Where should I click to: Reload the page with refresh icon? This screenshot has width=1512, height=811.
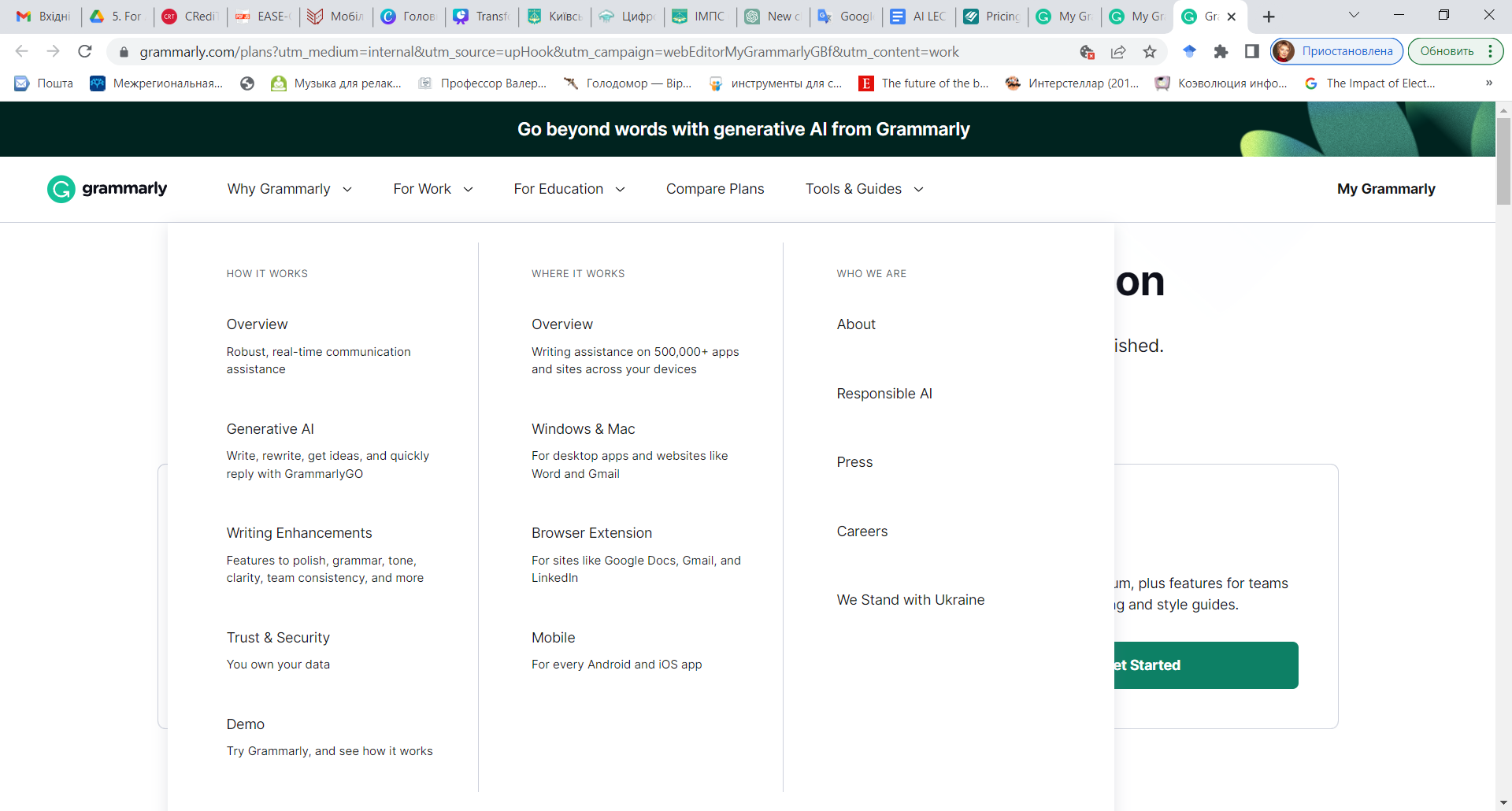click(x=85, y=52)
